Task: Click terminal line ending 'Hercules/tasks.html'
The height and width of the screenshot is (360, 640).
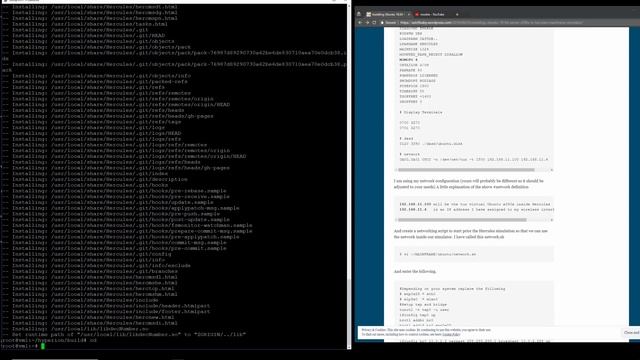Action: (x=84, y=24)
